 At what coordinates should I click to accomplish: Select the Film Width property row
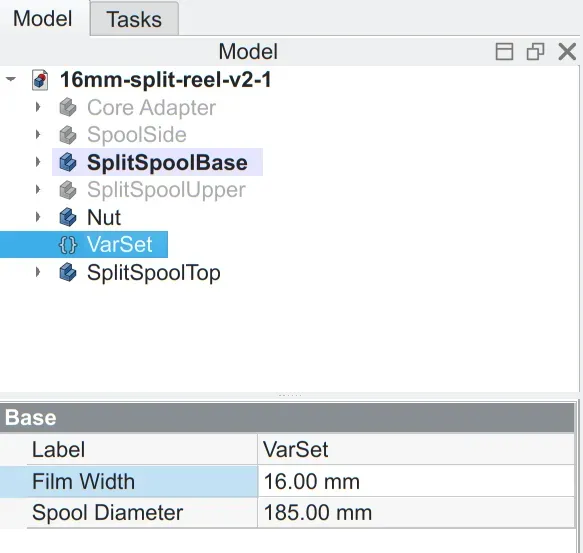click(x=129, y=481)
